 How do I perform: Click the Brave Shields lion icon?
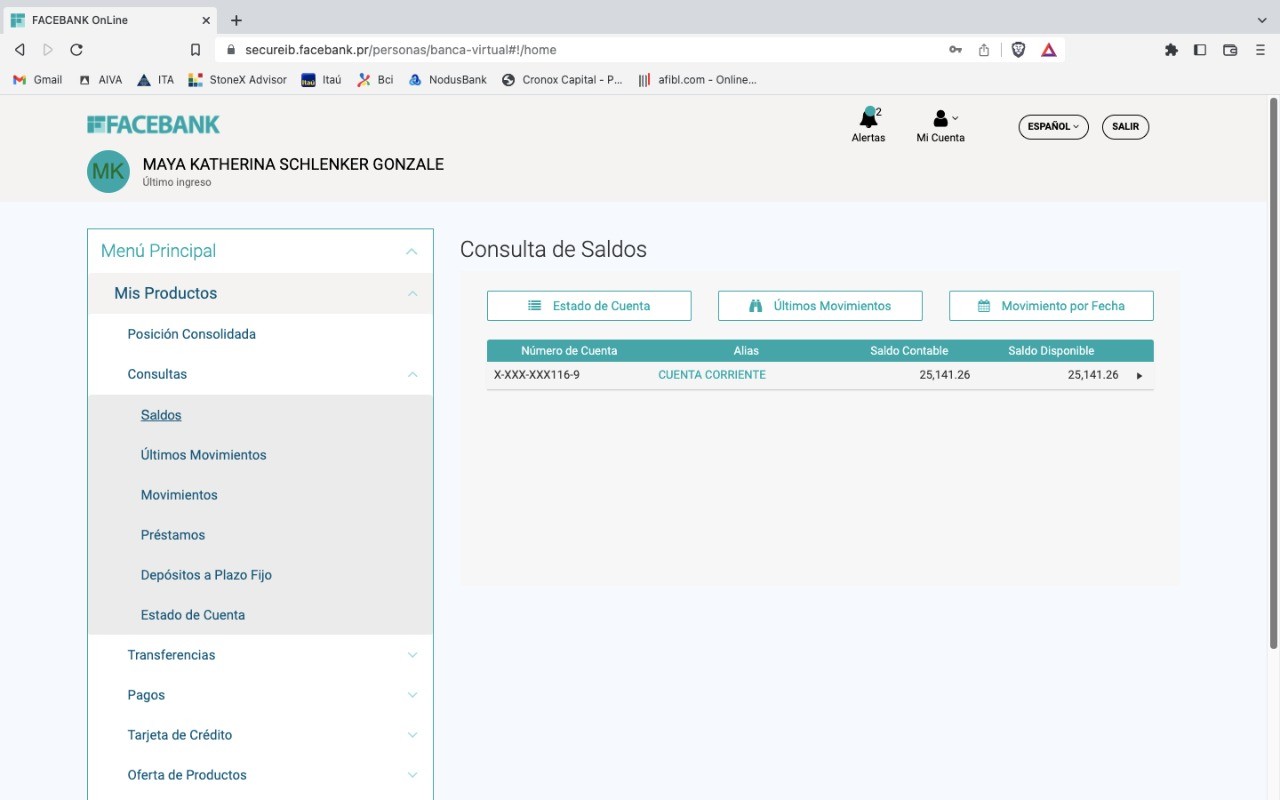(x=1018, y=50)
